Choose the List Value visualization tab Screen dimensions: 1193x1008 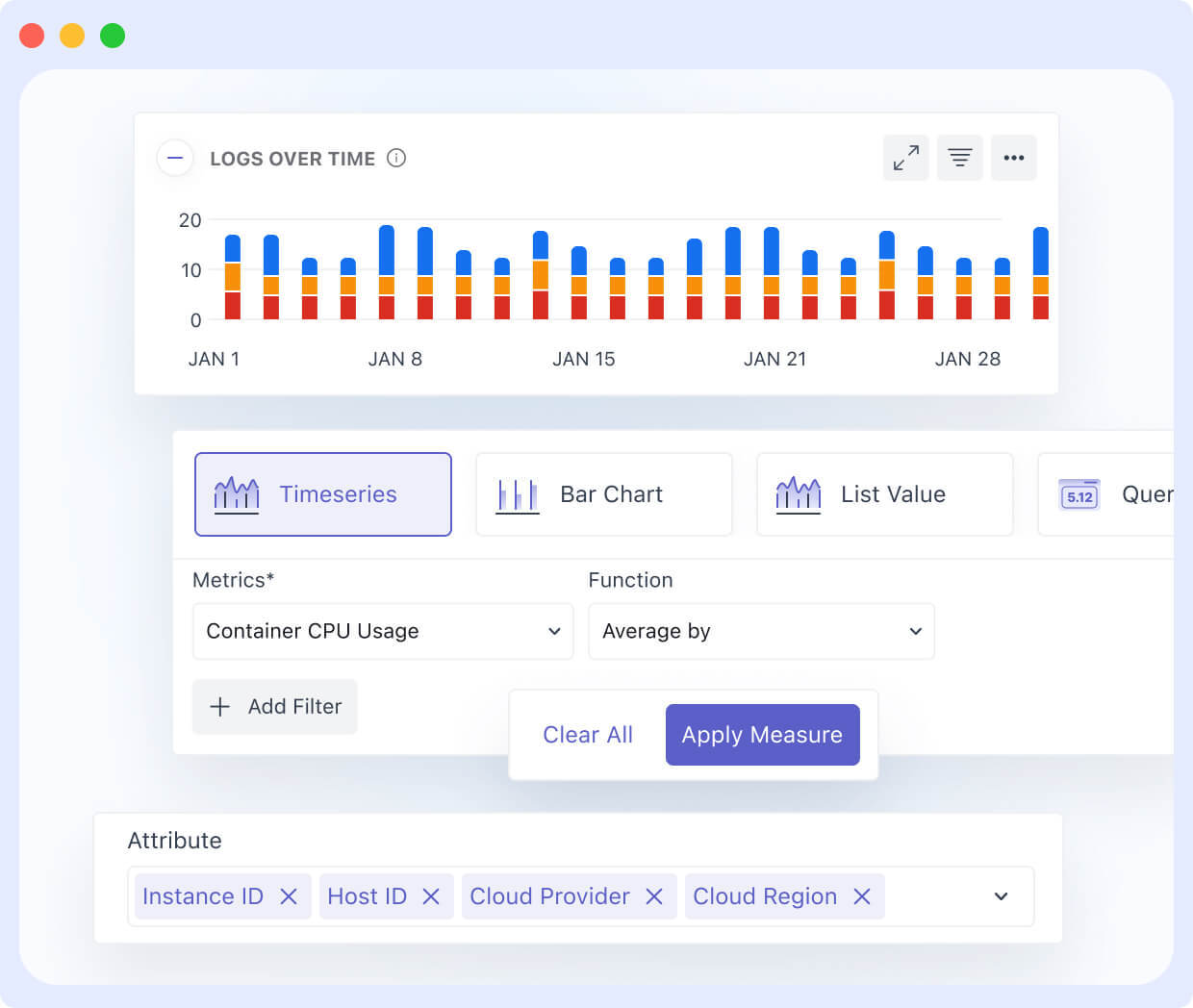pyautogui.click(x=884, y=494)
